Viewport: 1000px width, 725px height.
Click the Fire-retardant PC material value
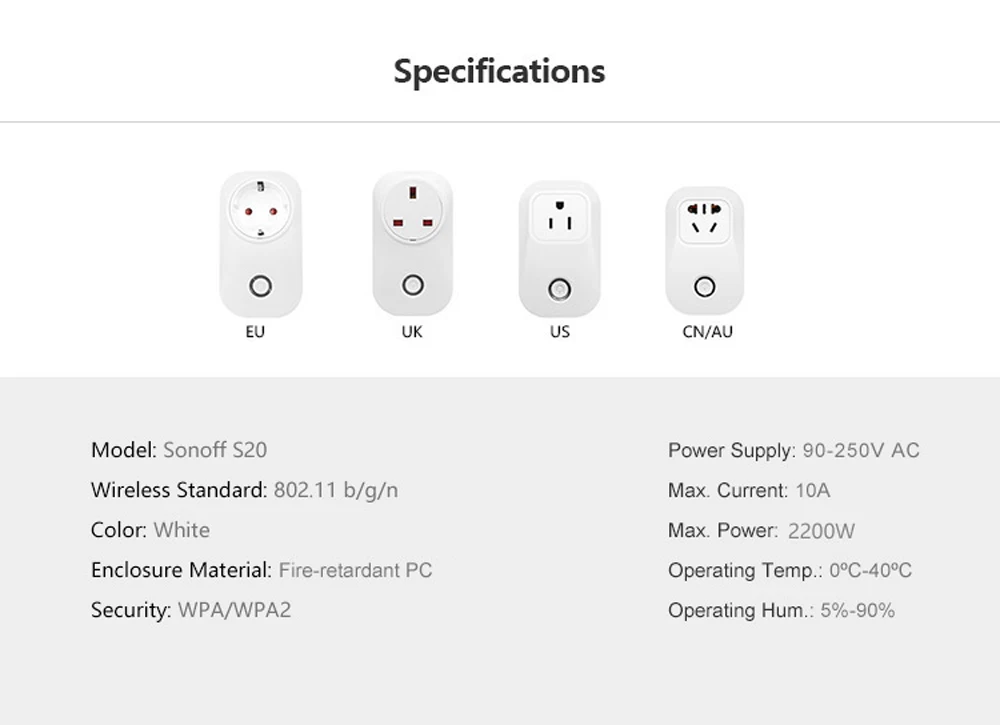356,570
